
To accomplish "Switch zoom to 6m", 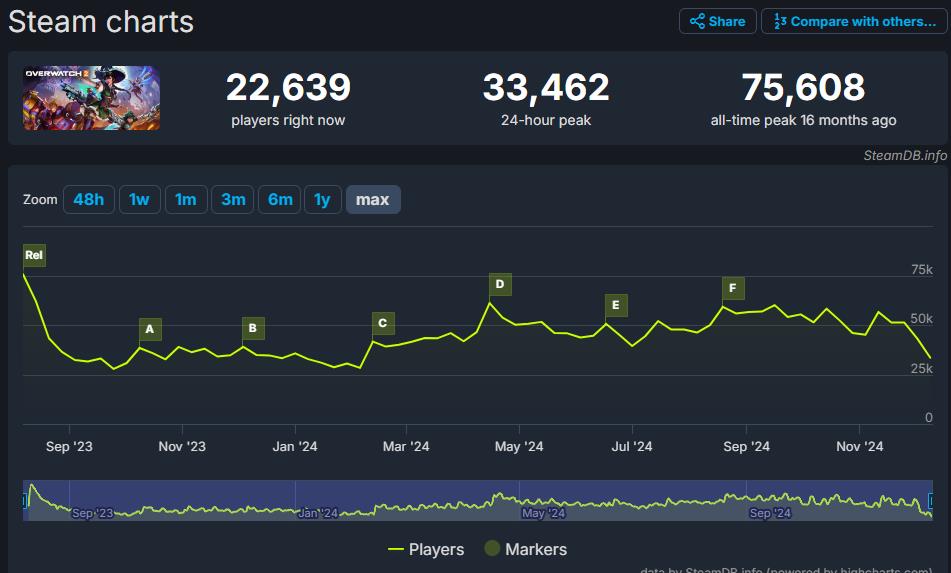I will click(x=280, y=200).
